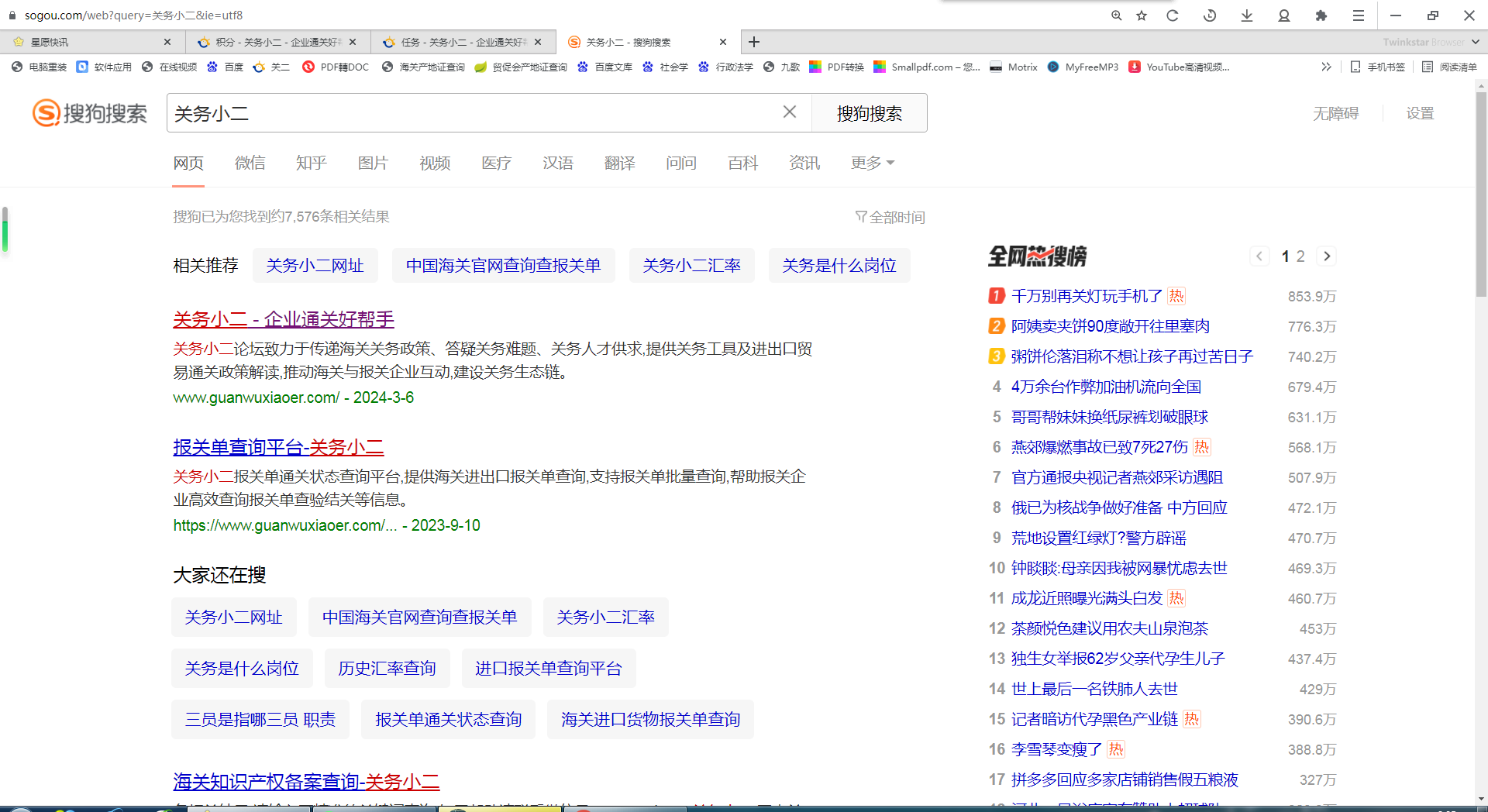The height and width of the screenshot is (812, 1488).
Task: Open the 阅读清单 reading list
Action: pos(1449,67)
